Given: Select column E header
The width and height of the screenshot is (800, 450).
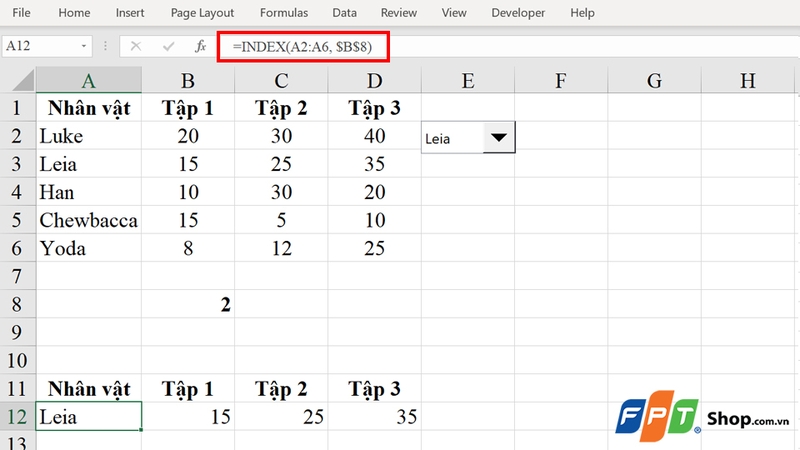Looking at the screenshot, I should click(468, 81).
